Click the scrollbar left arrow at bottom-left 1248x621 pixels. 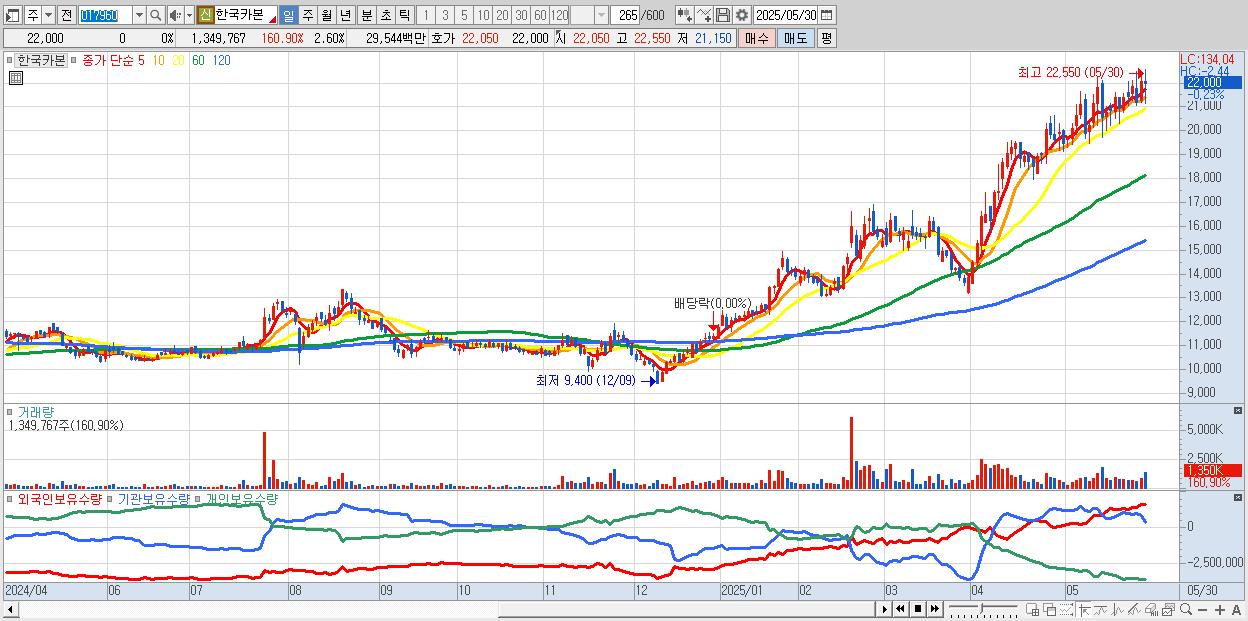(11, 609)
